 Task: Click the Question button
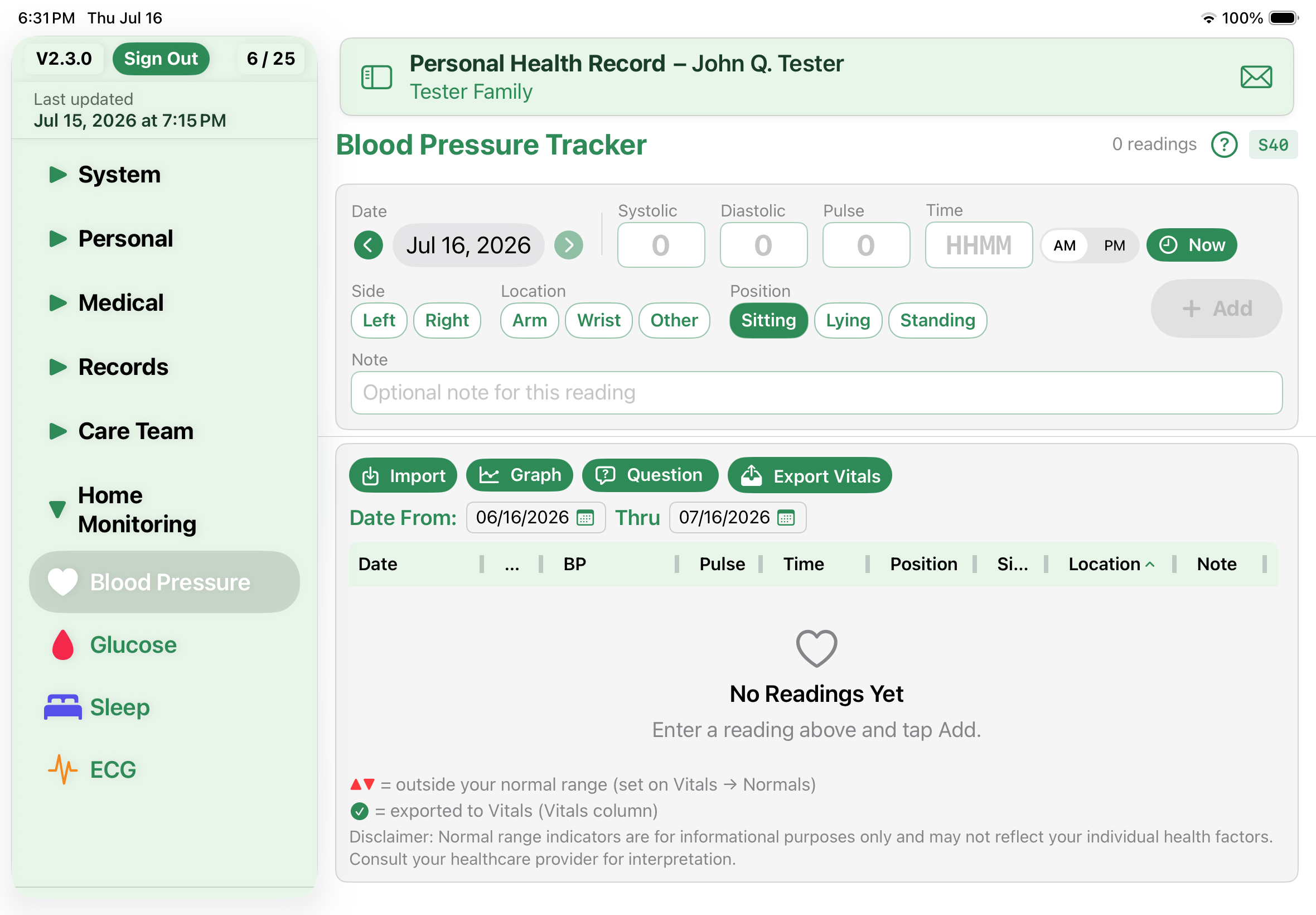650,475
